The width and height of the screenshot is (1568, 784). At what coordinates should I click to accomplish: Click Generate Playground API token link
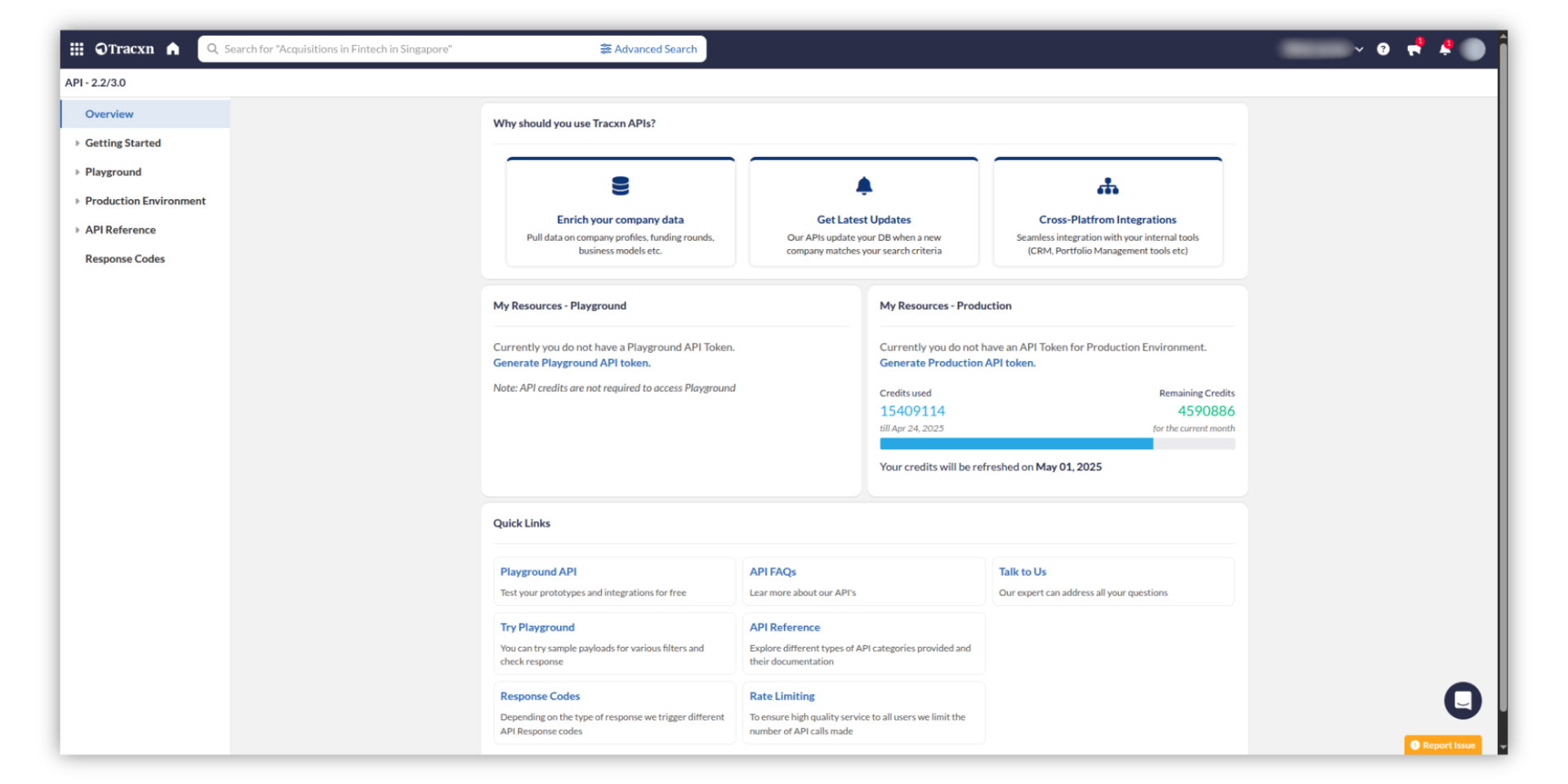tap(572, 363)
